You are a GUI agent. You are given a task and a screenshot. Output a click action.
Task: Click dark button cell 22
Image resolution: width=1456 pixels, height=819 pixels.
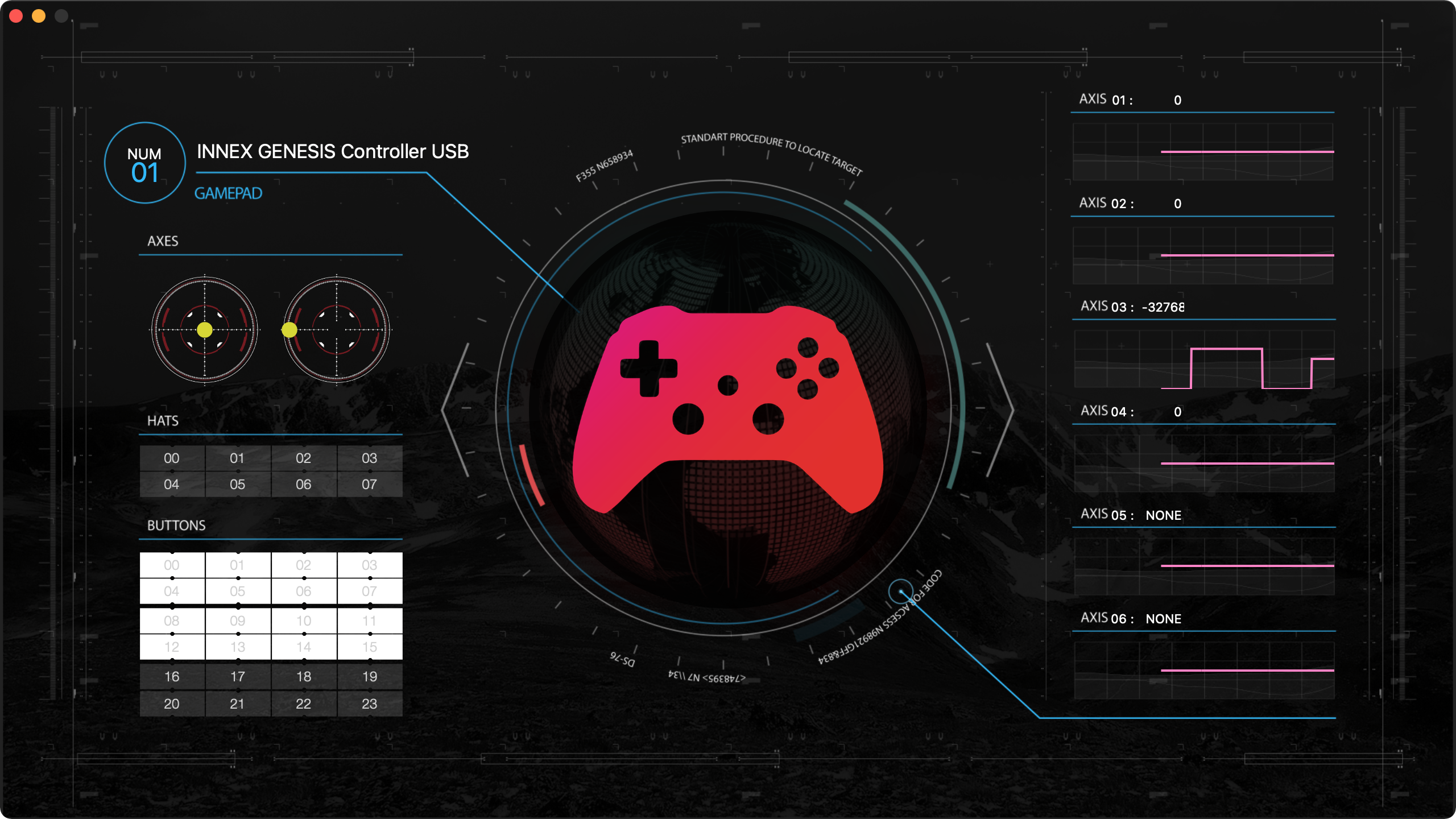point(304,704)
